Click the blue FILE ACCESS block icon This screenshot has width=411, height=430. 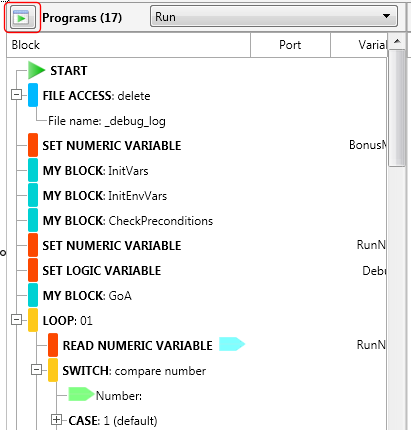(33, 95)
